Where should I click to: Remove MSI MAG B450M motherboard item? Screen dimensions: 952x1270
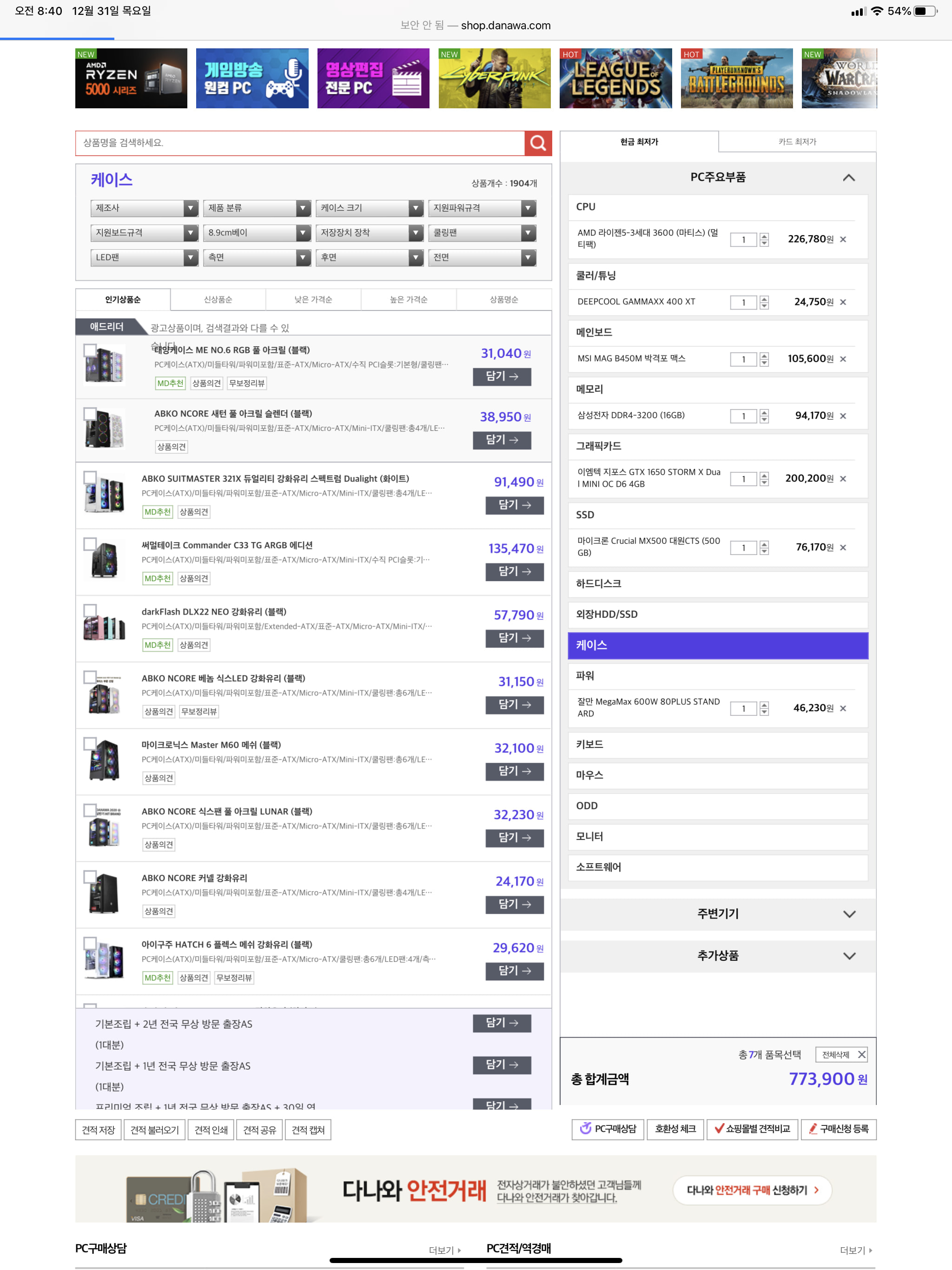tap(843, 359)
